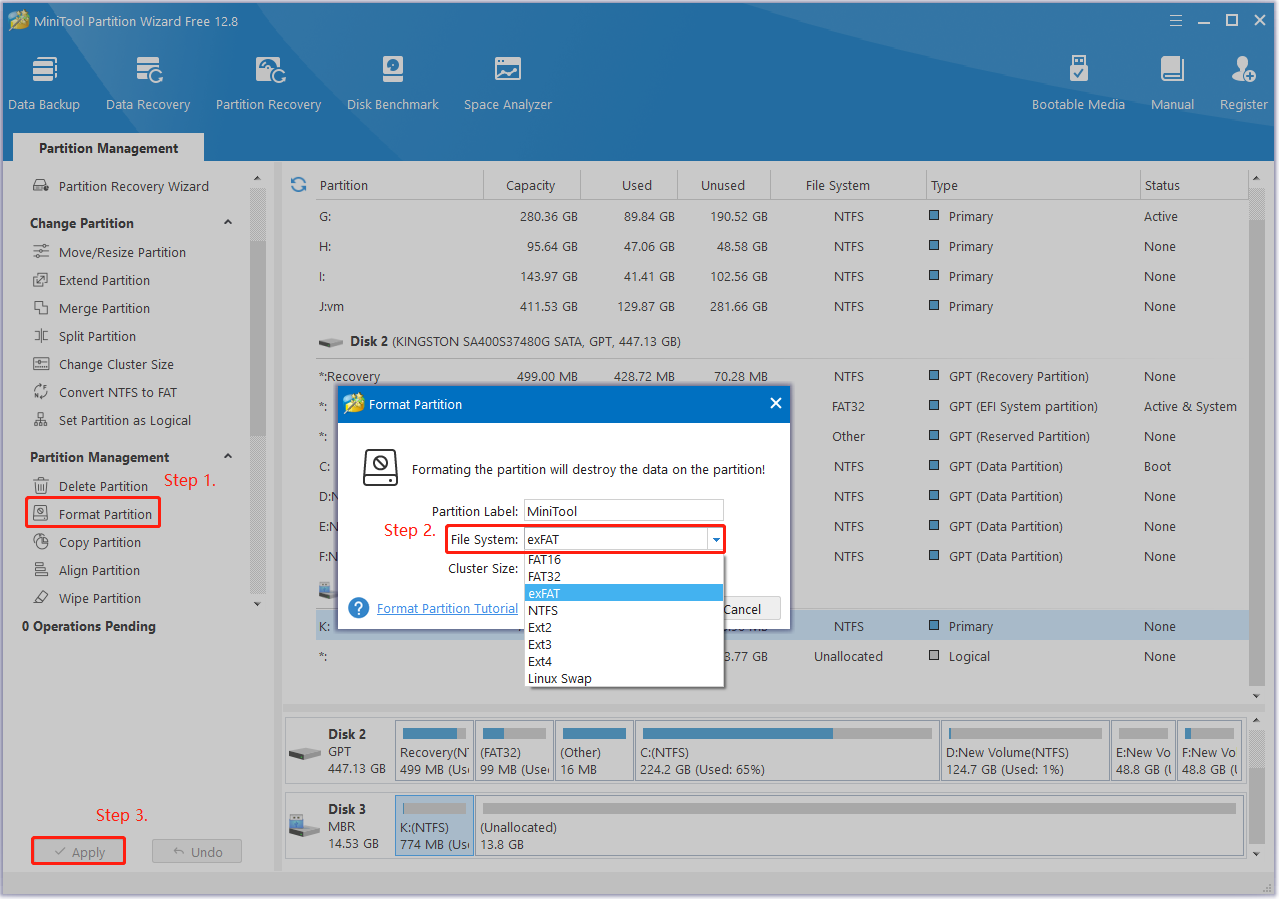Open Partition Recovery
Screen dimensions: 1279x899
click(x=268, y=83)
